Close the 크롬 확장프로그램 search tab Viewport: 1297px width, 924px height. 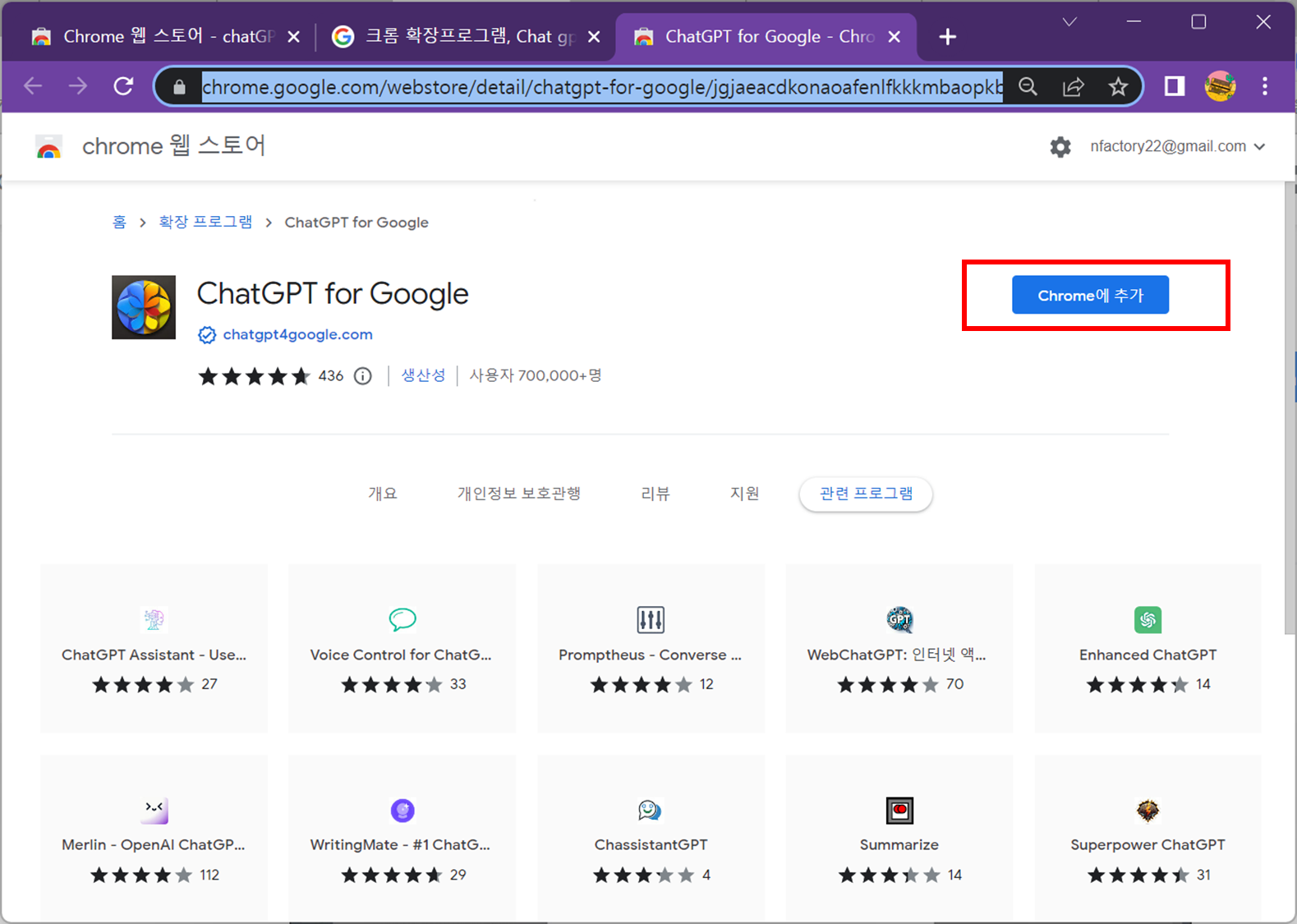594,37
